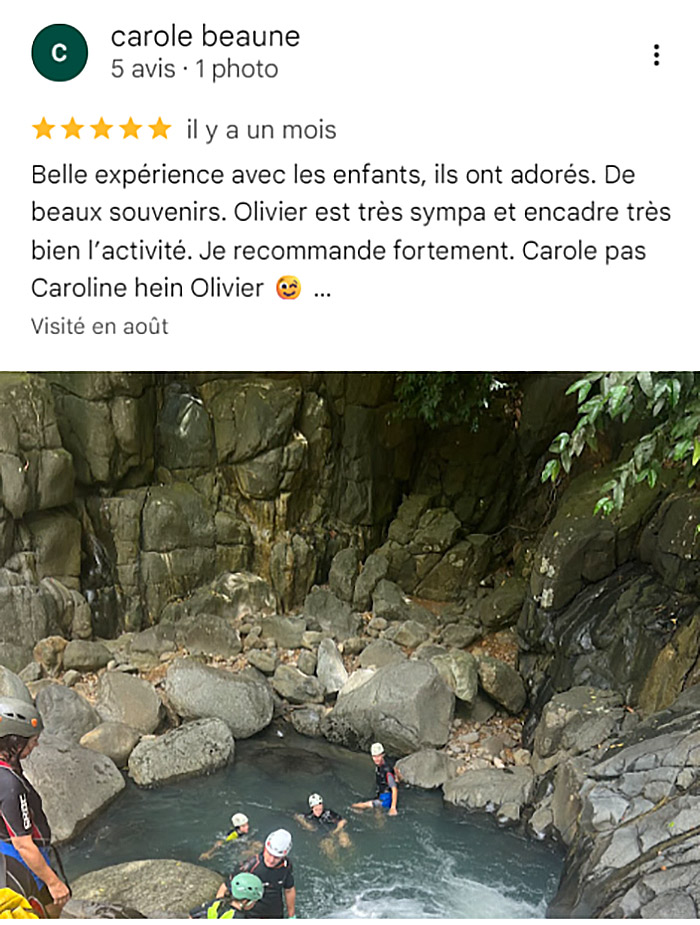Open the canyoning review photo
The image size is (700, 925).
click(350, 645)
